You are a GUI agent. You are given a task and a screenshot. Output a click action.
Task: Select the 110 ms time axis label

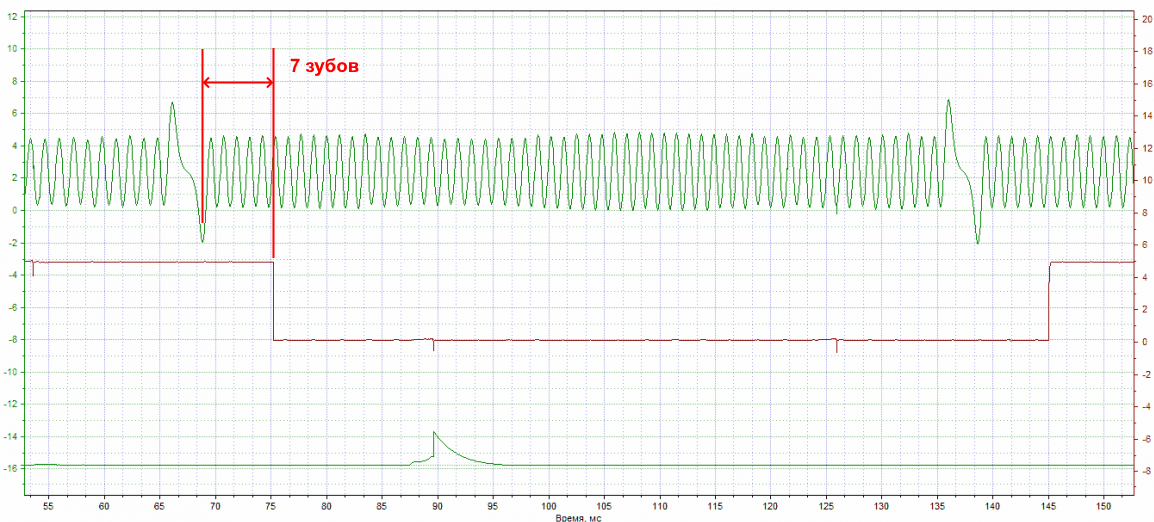659,507
